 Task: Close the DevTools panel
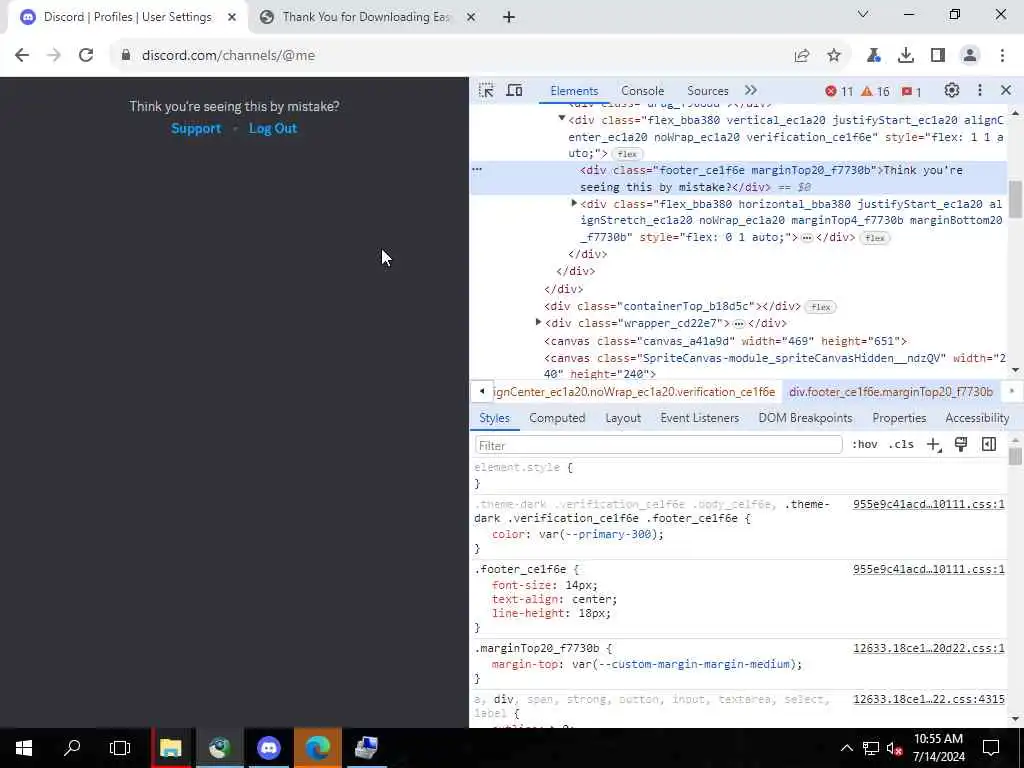tap(1006, 91)
